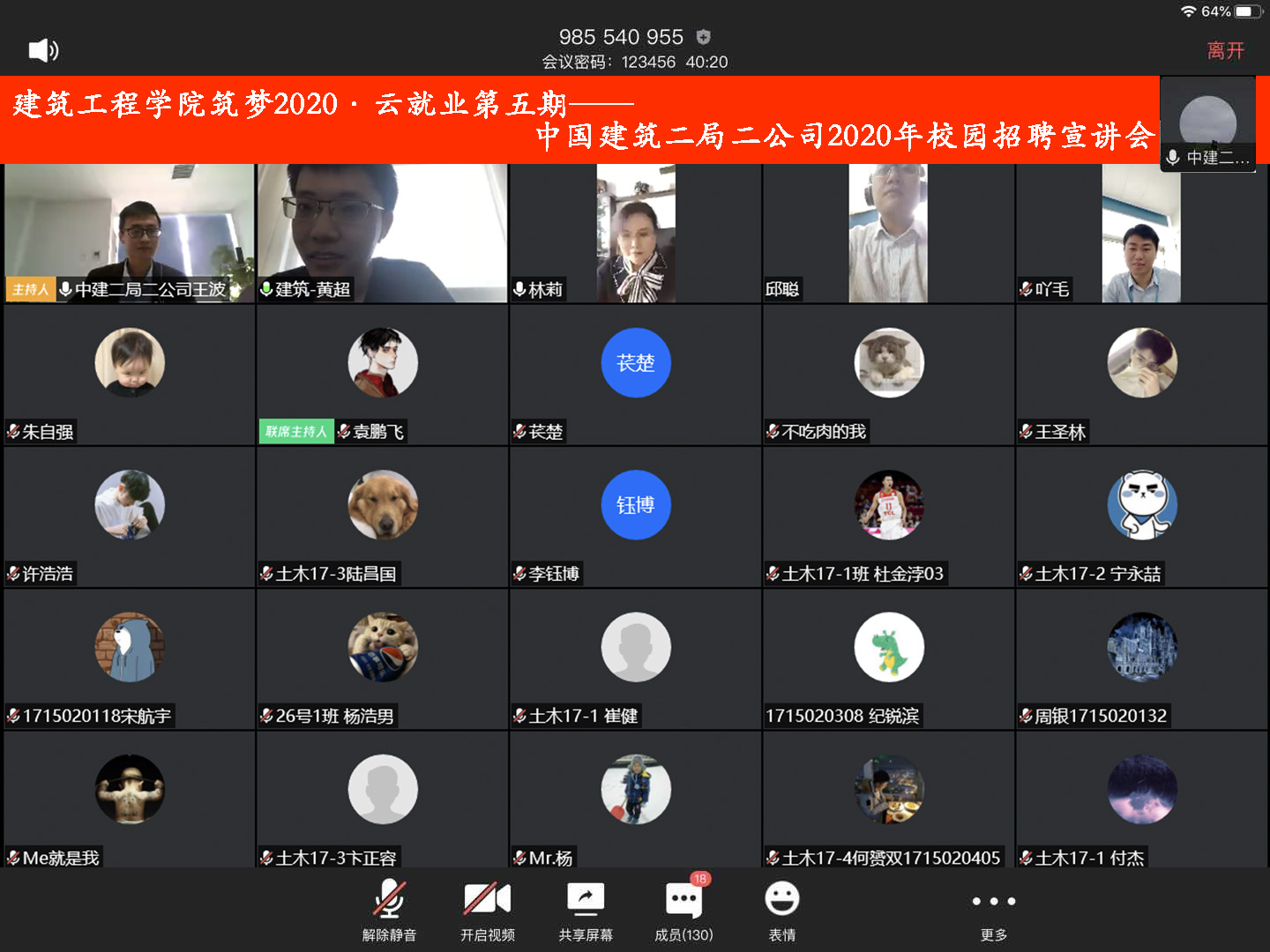
Task: Leave the meeting with 离开
Action: coord(1225,51)
